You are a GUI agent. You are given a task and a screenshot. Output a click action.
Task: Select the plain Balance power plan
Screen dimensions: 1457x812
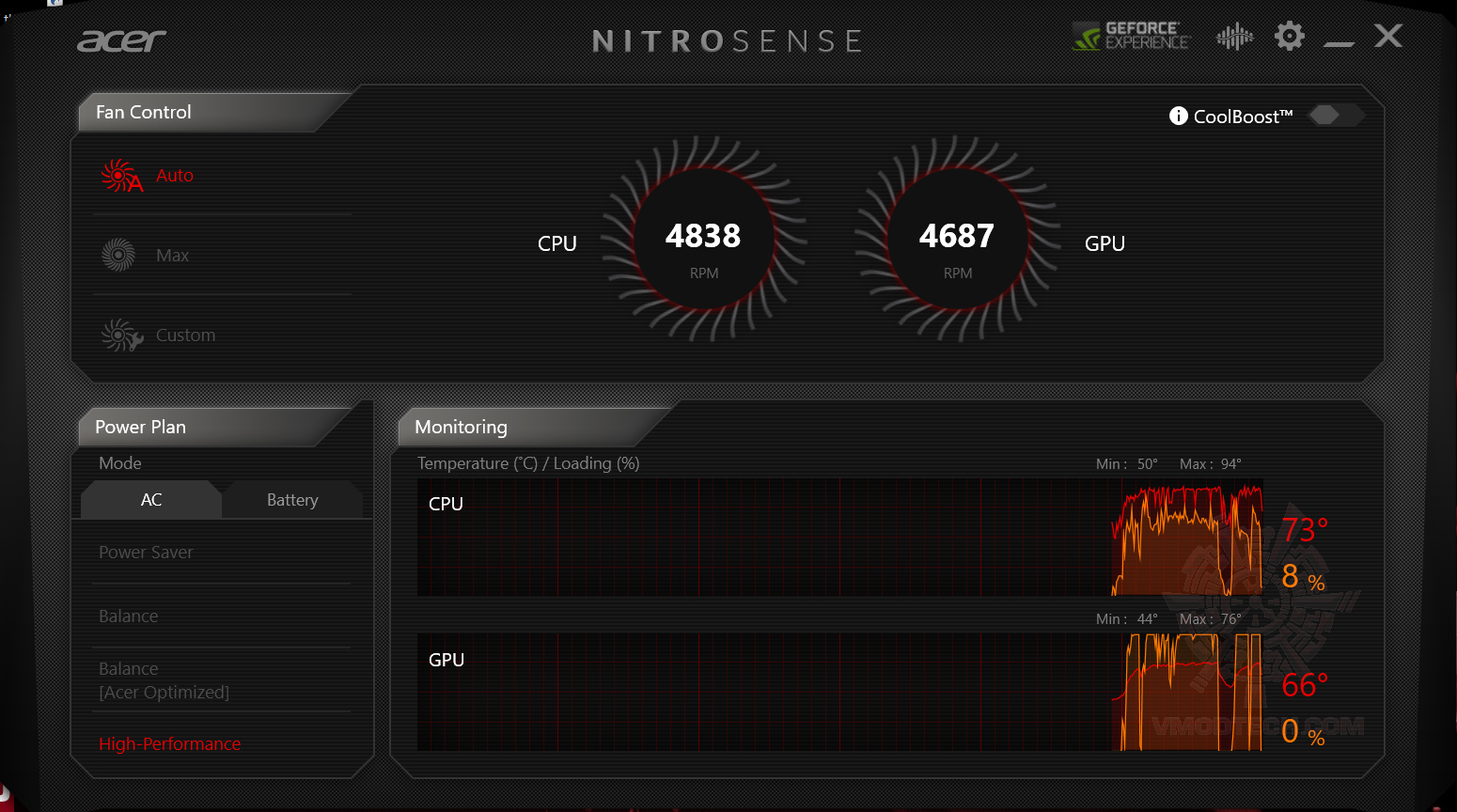pyautogui.click(x=129, y=617)
